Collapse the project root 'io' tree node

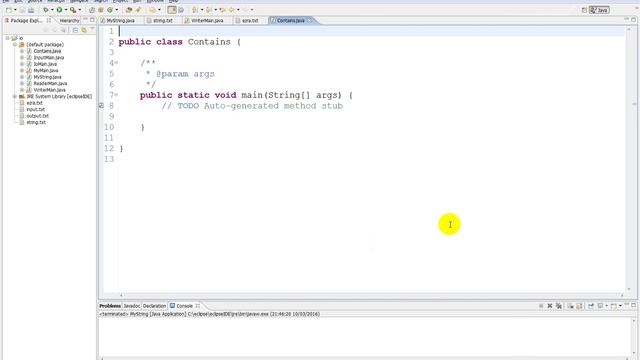7,38
